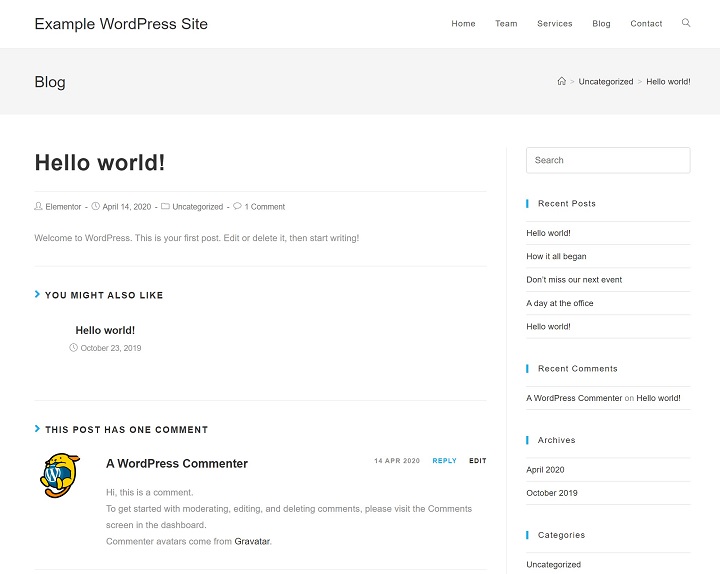
Task: Click Reply on the comment
Action: [x=444, y=461]
